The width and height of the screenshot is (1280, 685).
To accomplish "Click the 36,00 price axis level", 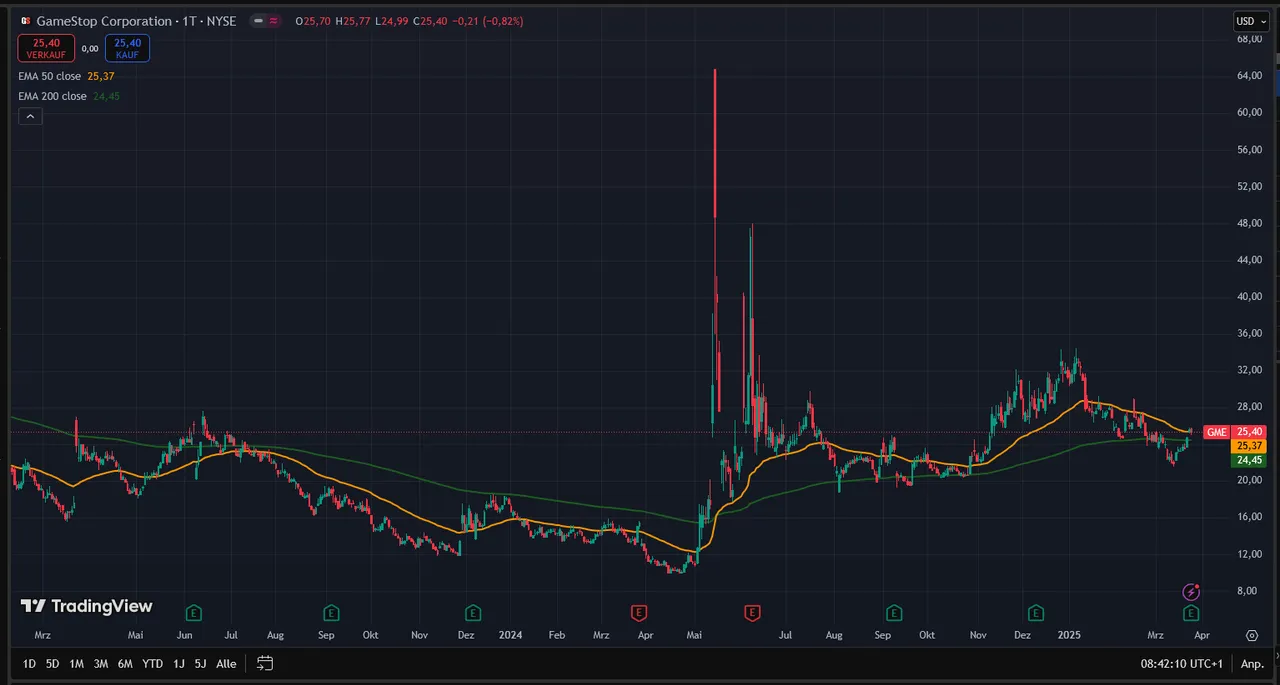I will tap(1249, 333).
